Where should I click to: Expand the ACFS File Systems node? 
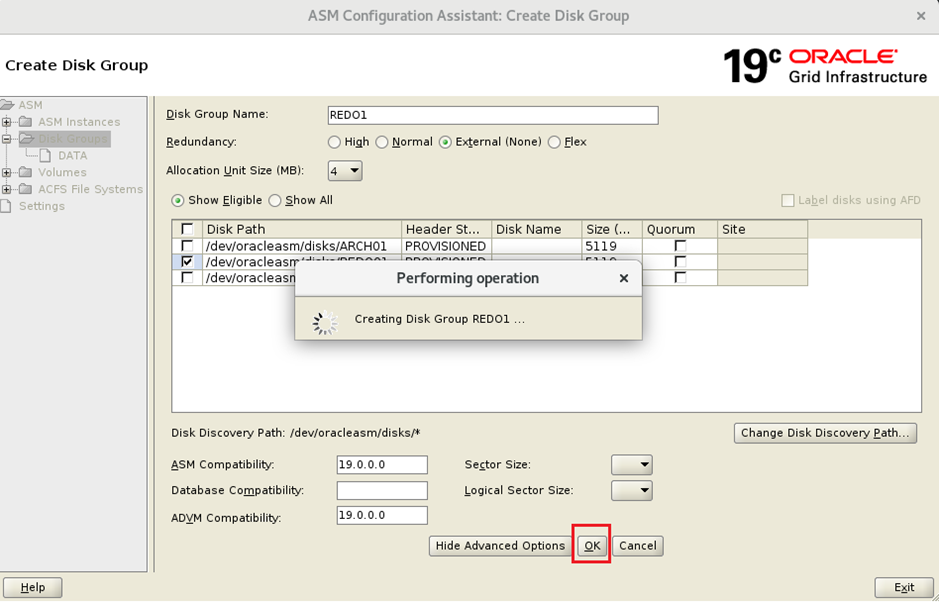[x=7, y=189]
